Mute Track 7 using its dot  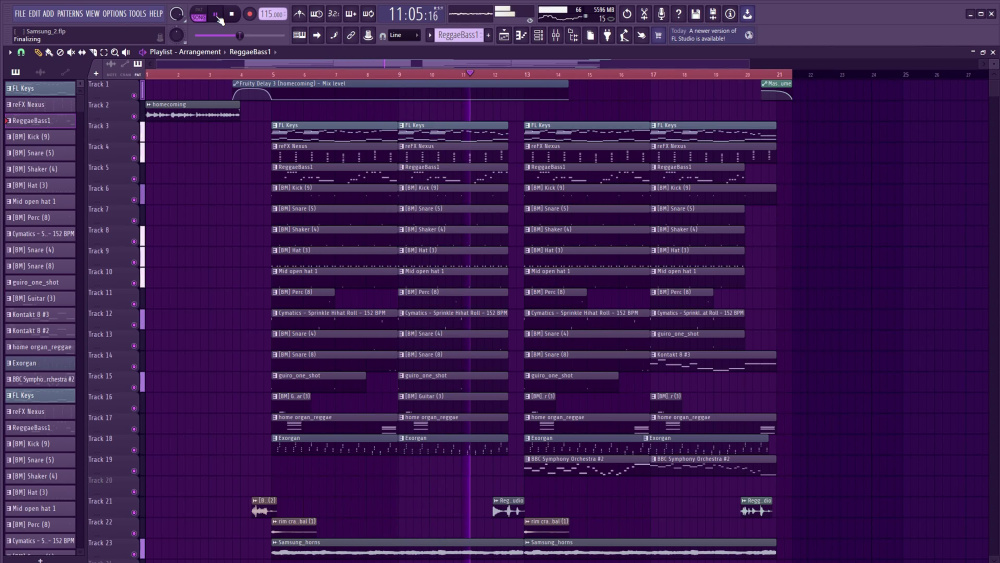coord(134,221)
